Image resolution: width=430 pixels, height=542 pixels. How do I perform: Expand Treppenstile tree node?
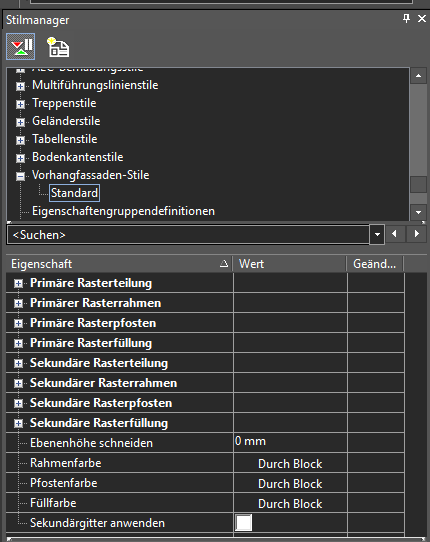[20, 104]
